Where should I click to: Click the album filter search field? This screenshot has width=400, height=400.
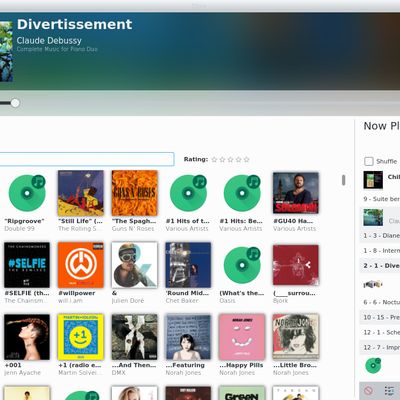click(87, 159)
